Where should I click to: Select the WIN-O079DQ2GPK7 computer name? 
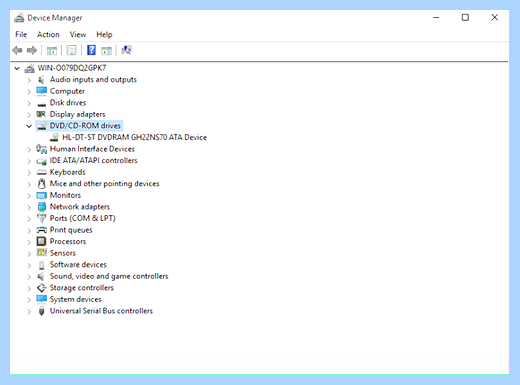click(72, 68)
